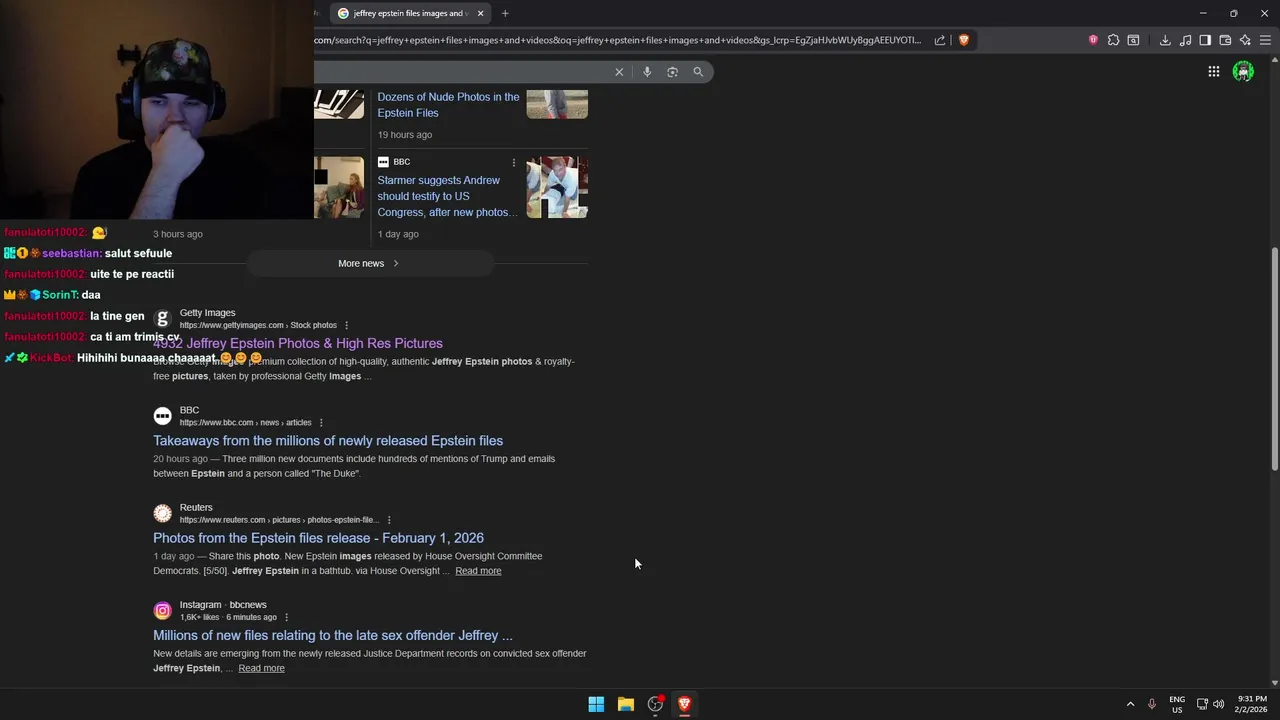Click thumbnail beside Dozens of Nude Photos story
Image resolution: width=1280 pixels, height=720 pixels.
557,104
